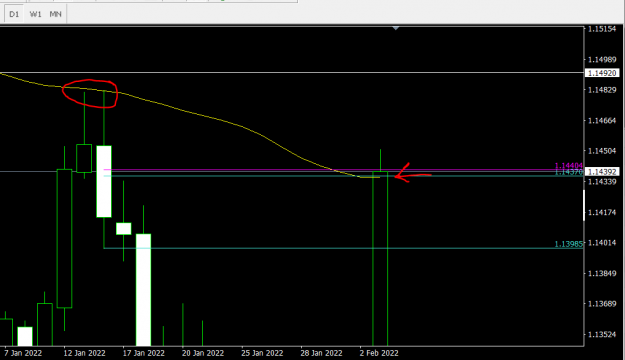This screenshot has height=360, width=625.
Task: Click the 1.13849 price scale value
Action: (602, 273)
